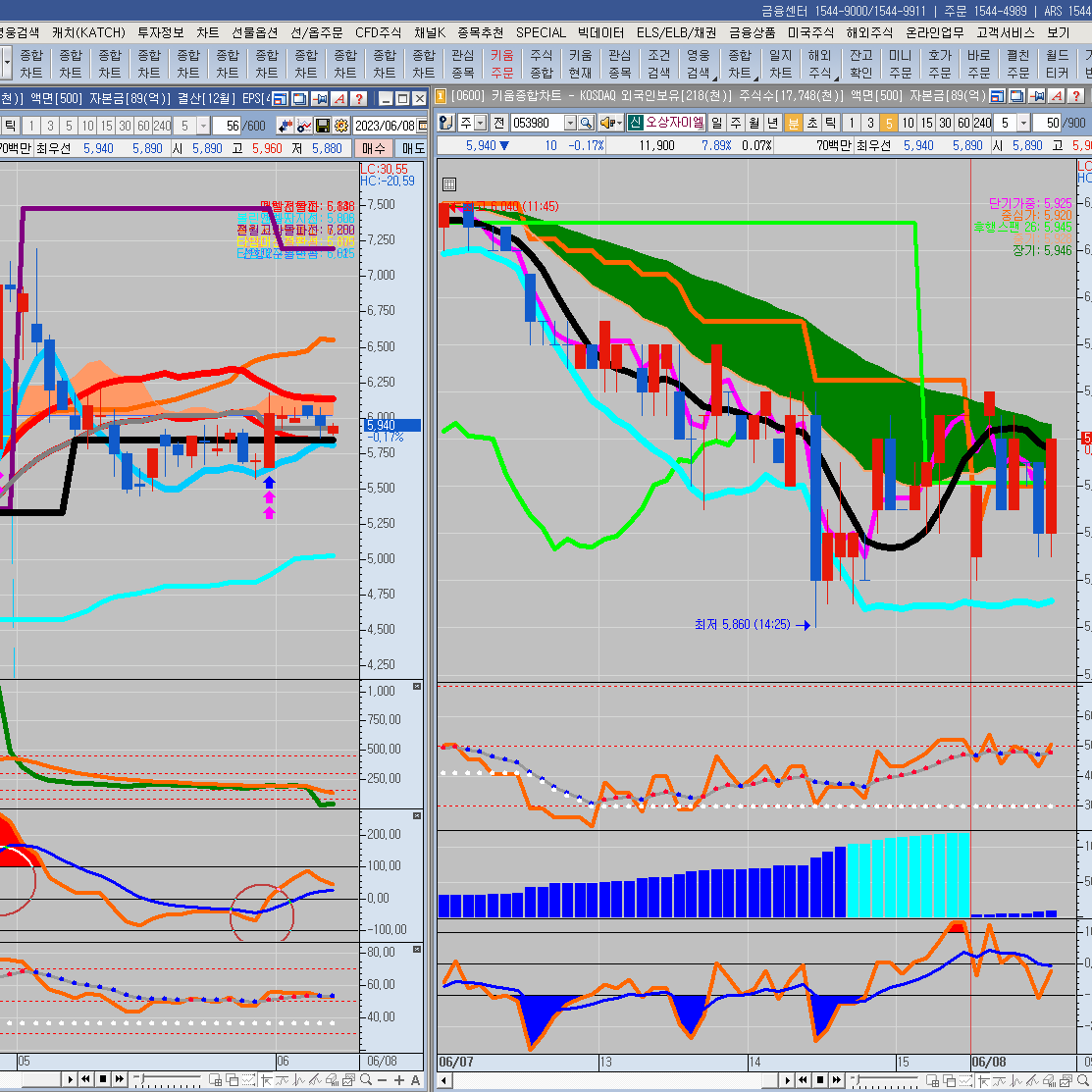Open the chart indicator icon with red line graph
The height and width of the screenshot is (1092, 1092).
click(303, 126)
